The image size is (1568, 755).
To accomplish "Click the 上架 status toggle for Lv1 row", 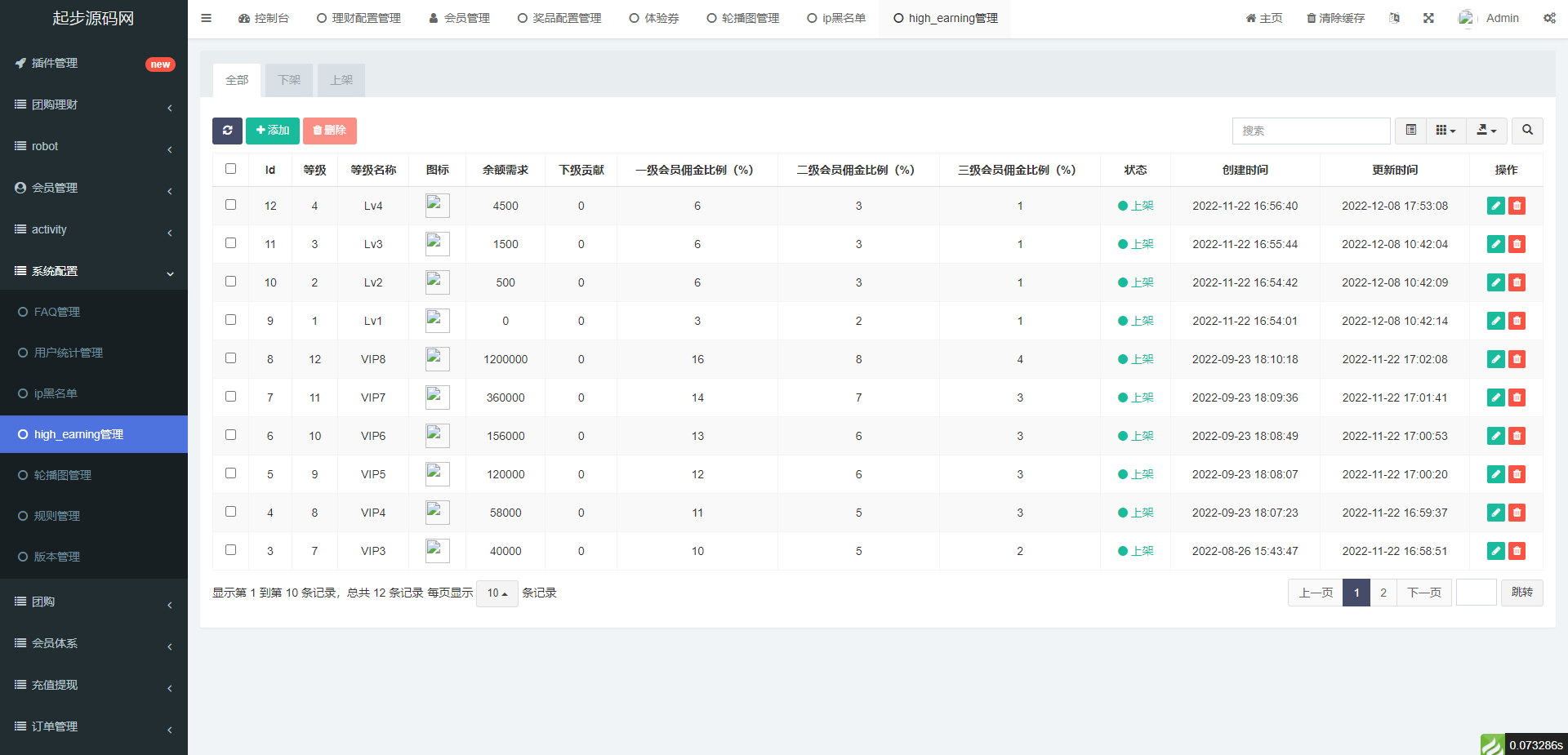I will click(x=1136, y=321).
